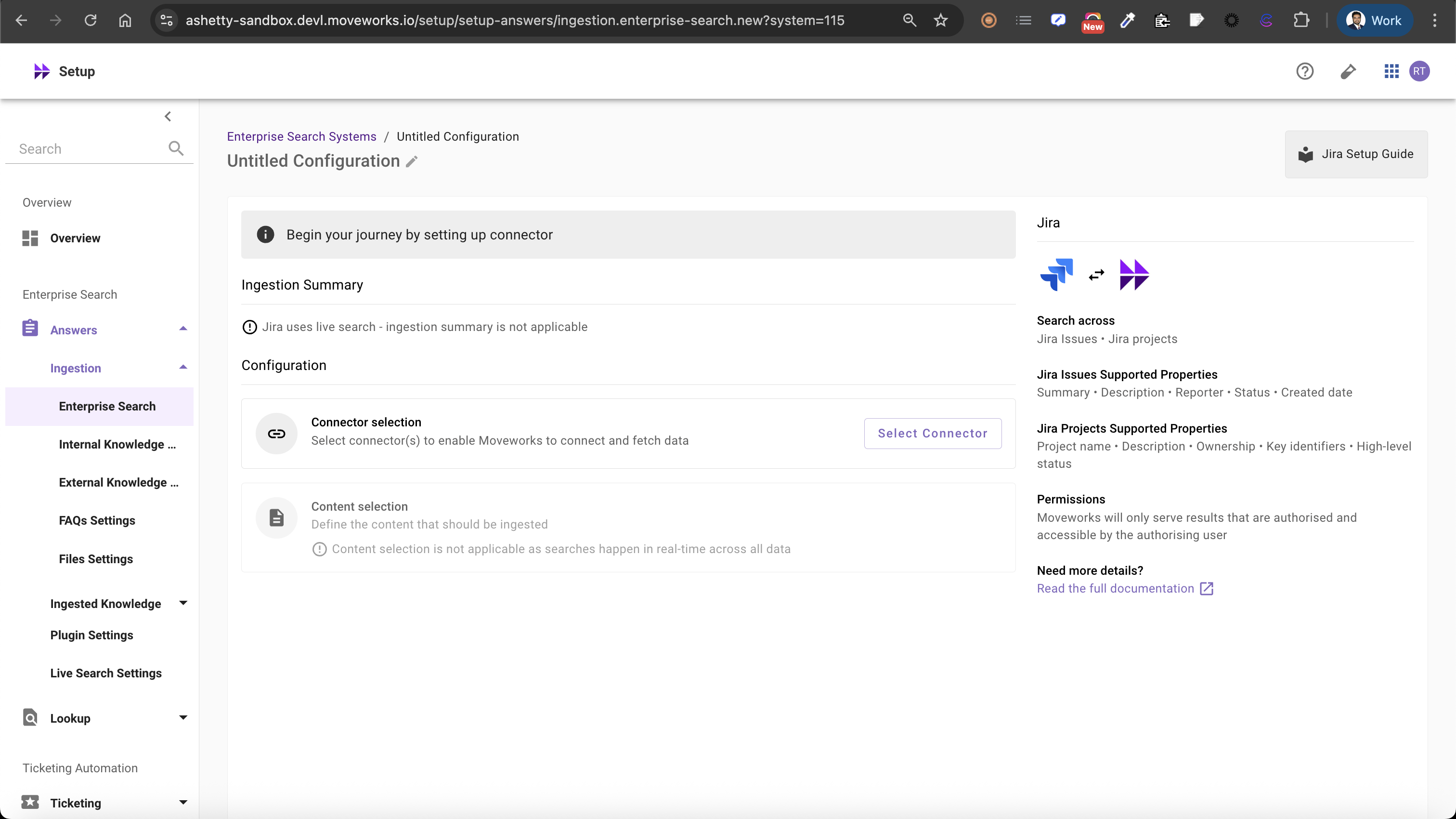Open the Jira Setup Guide button
The width and height of the screenshot is (1456, 819).
point(1356,154)
